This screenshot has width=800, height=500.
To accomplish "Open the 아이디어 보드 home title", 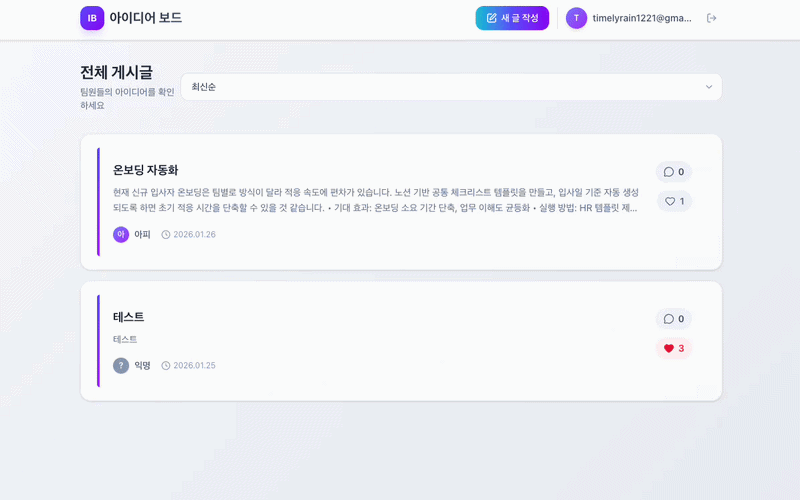I will [145, 18].
